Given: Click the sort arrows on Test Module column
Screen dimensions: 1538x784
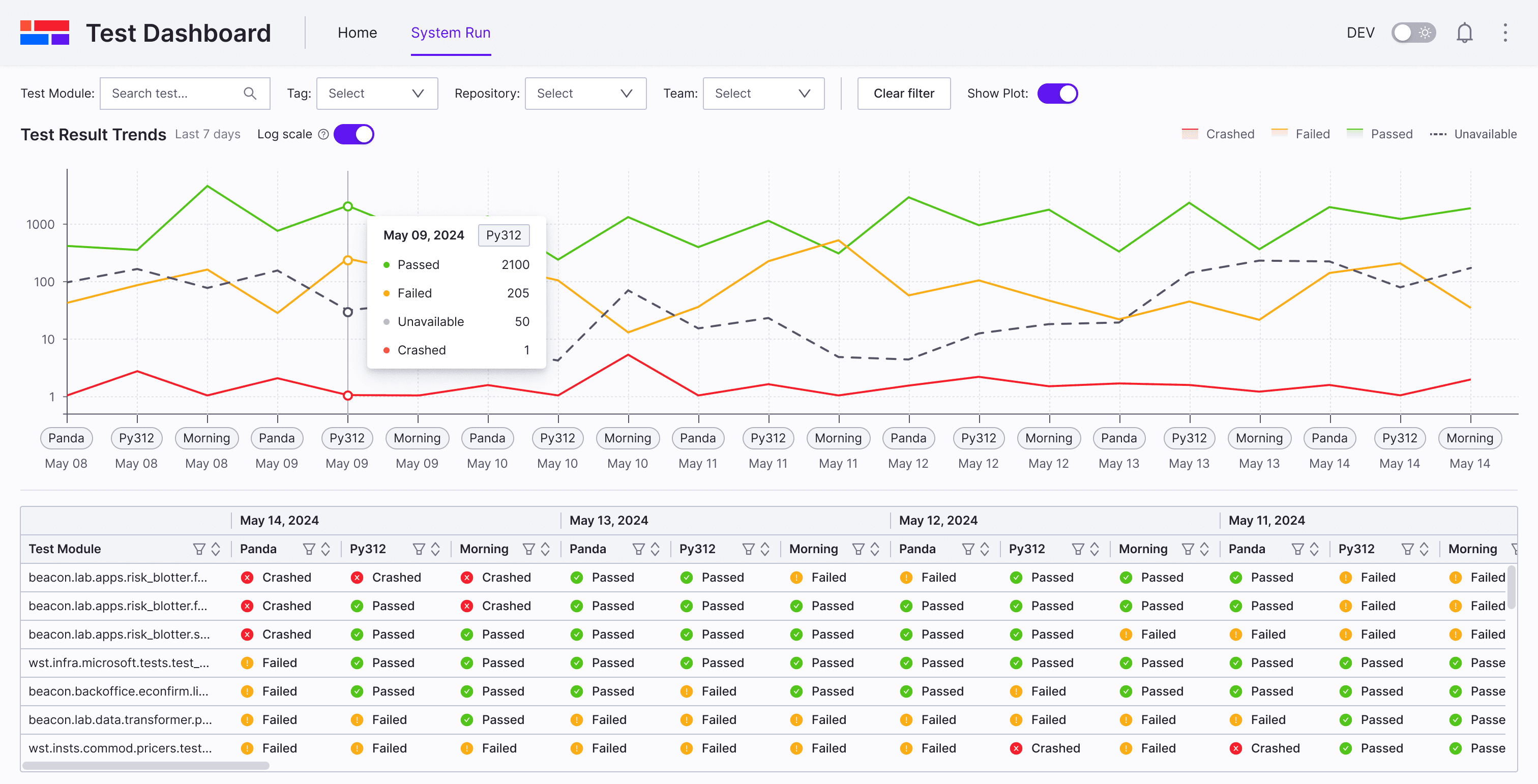Looking at the screenshot, I should (x=216, y=549).
